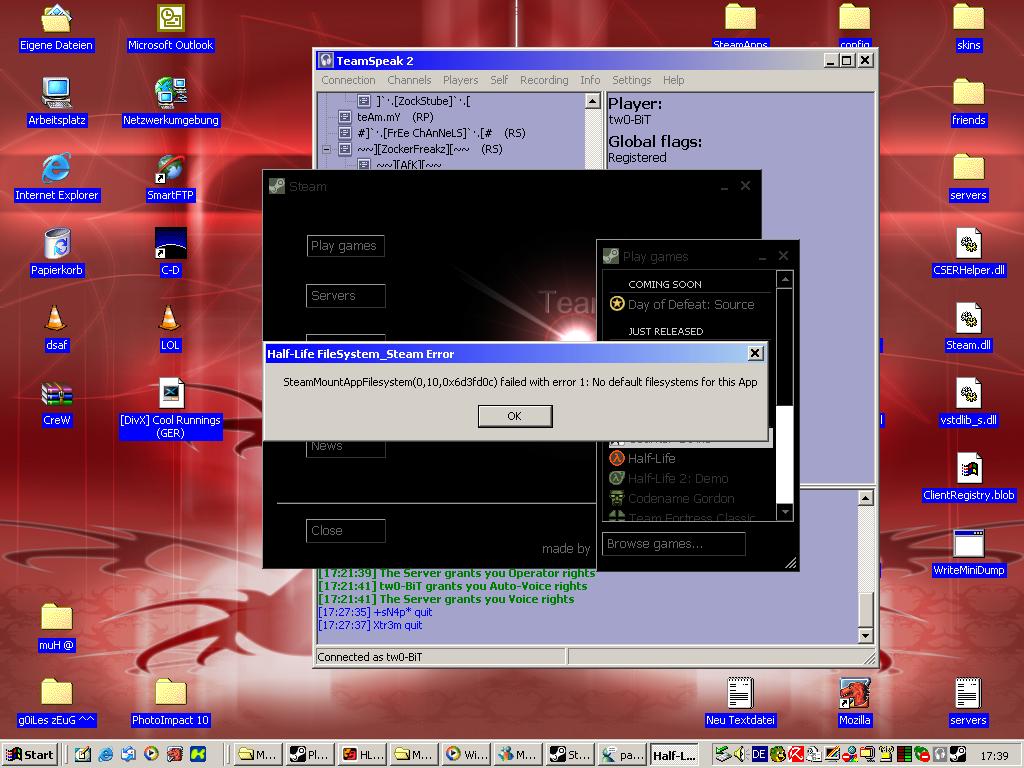Open the Info menu in TeamSpeak
The height and width of the screenshot is (768, 1024).
(590, 80)
